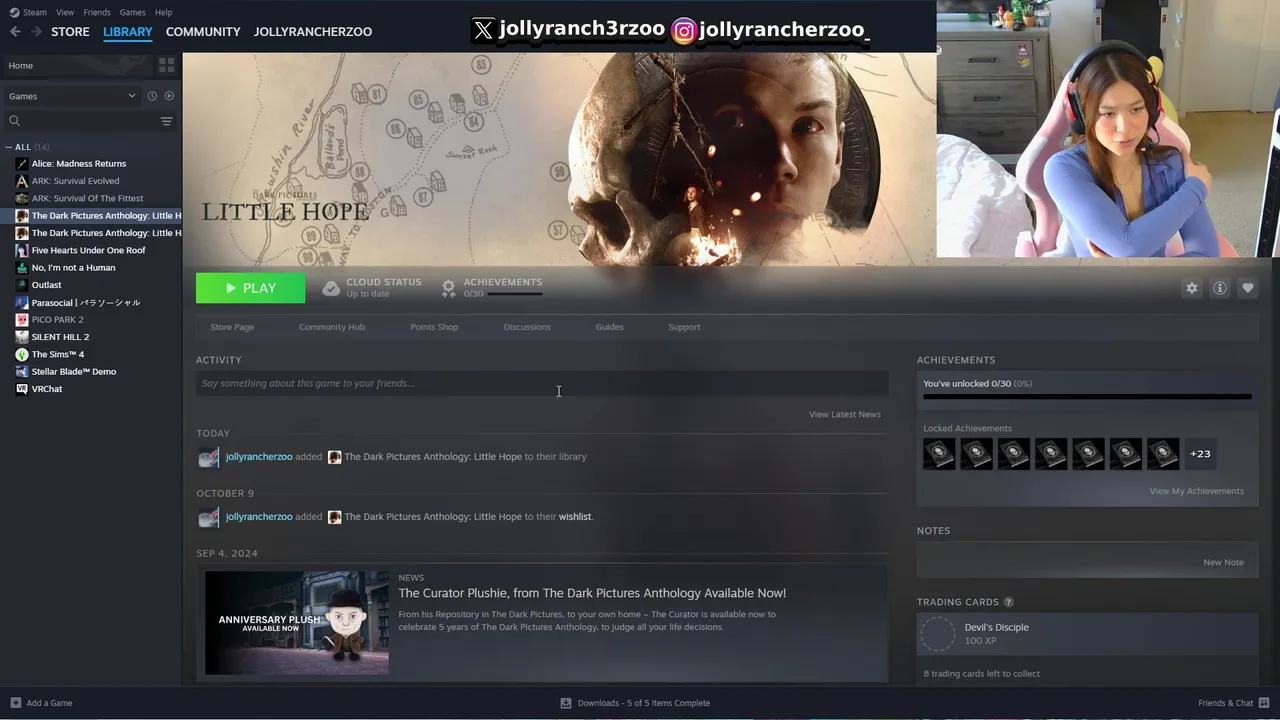The image size is (1280, 720).
Task: Show ready-to-play games filter icon
Action: coord(169,96)
